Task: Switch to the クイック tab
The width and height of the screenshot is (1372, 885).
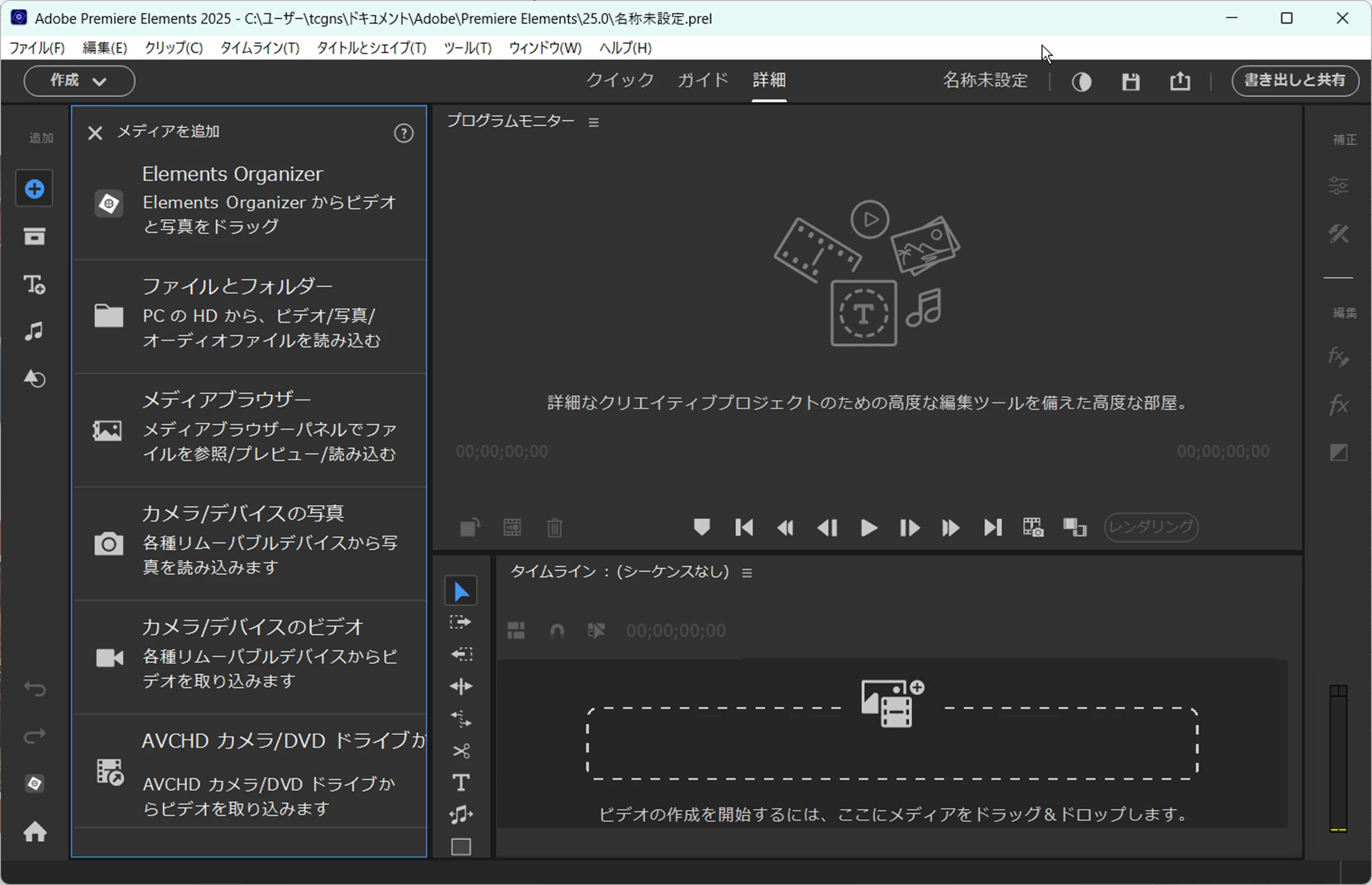Action: coord(620,80)
